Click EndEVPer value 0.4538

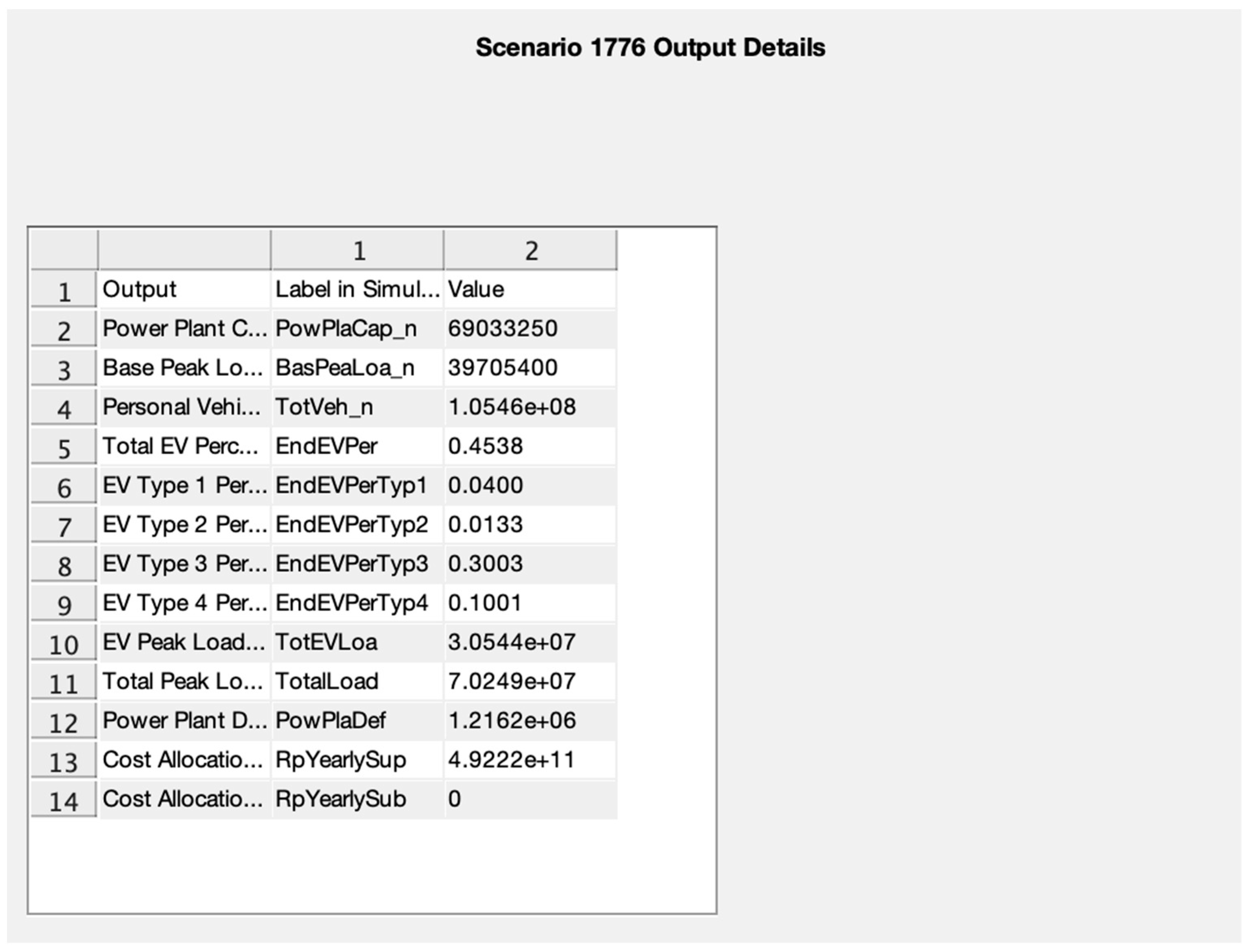tap(530, 446)
